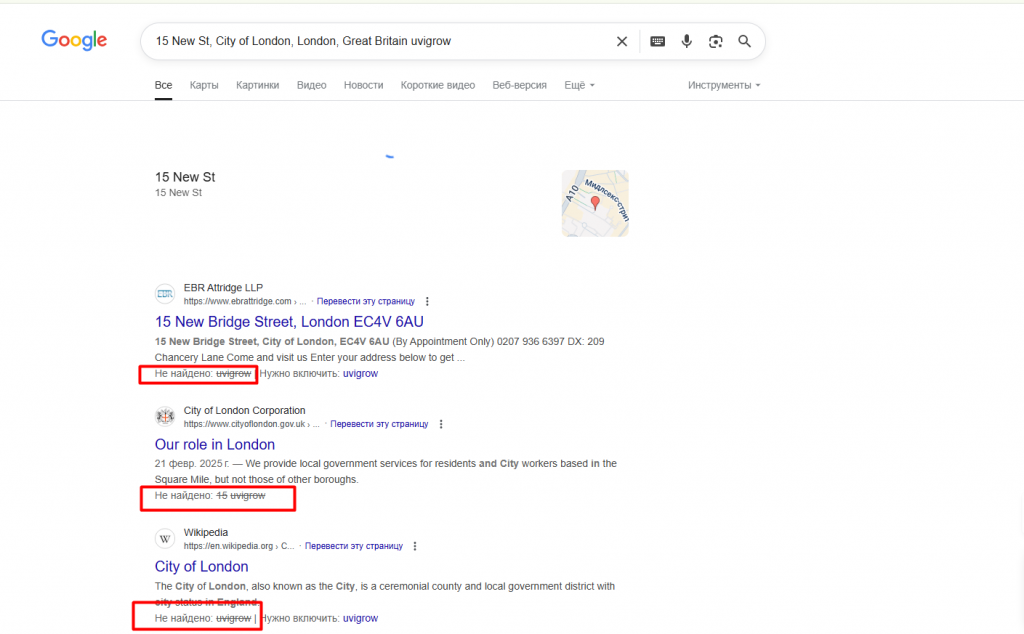Include uvigrow in Wikipedia result
Image resolution: width=1024 pixels, height=634 pixels.
click(360, 618)
